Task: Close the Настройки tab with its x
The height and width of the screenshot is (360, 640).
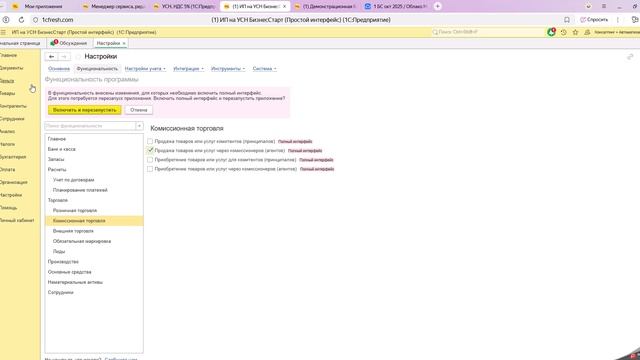Action: click(124, 43)
